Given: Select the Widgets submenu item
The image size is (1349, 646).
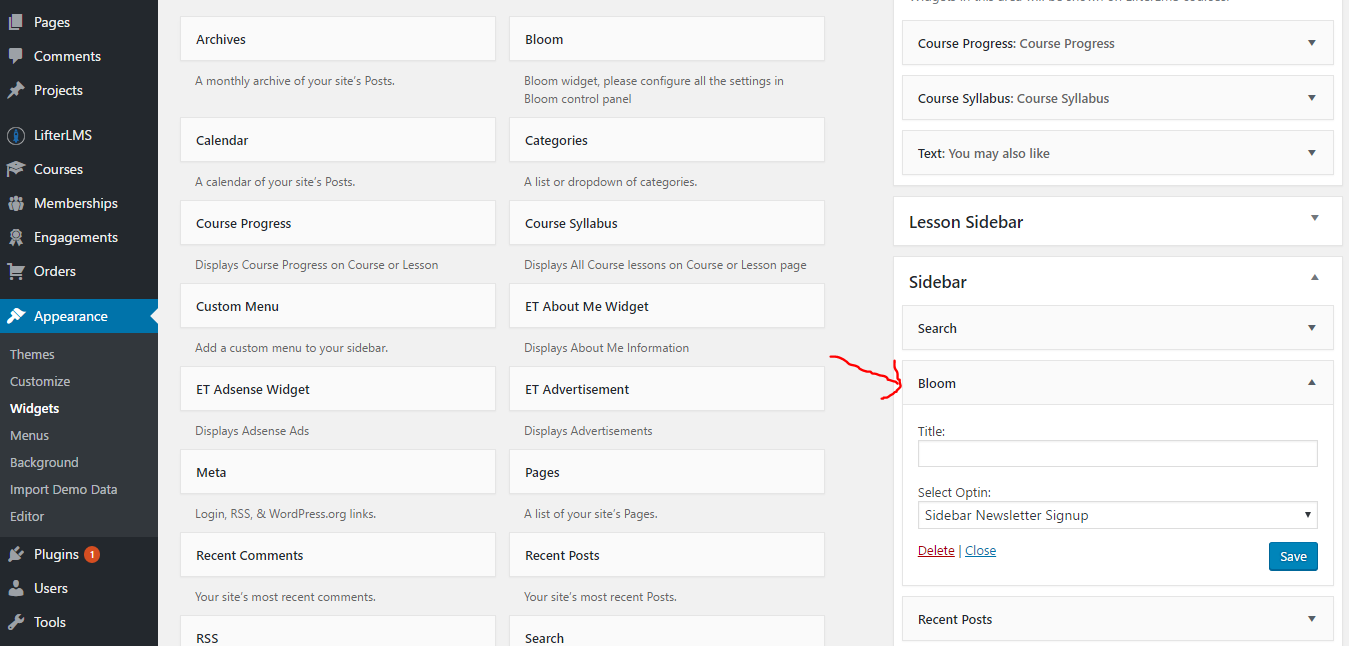Looking at the screenshot, I should click(x=35, y=408).
